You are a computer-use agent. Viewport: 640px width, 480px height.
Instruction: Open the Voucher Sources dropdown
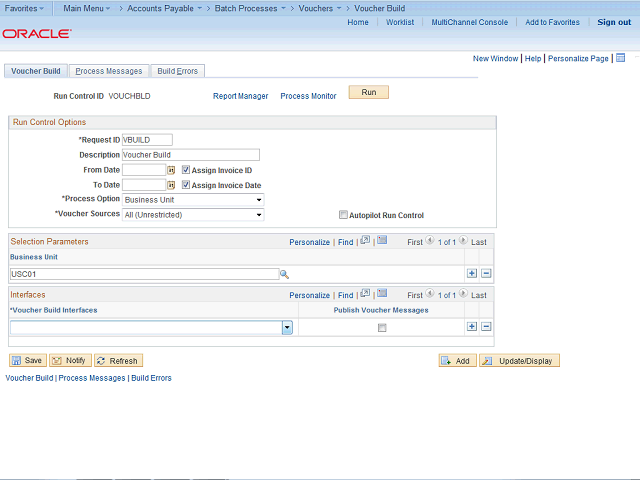[x=193, y=215]
